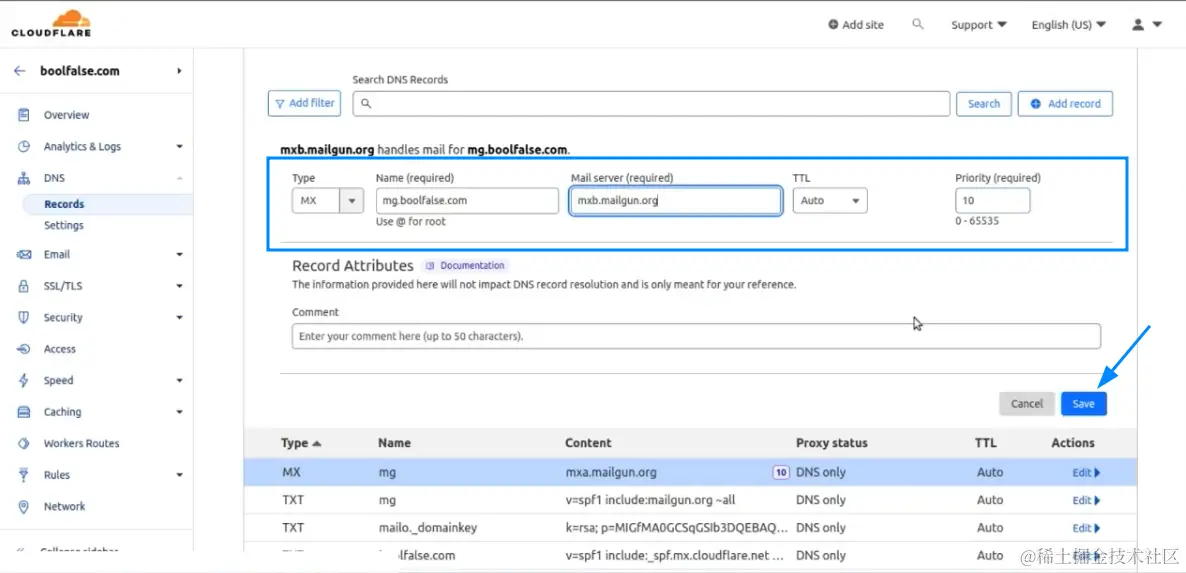Click the back arrow beside boolfalse.com
Viewport: 1186px width, 573px height.
20,71
